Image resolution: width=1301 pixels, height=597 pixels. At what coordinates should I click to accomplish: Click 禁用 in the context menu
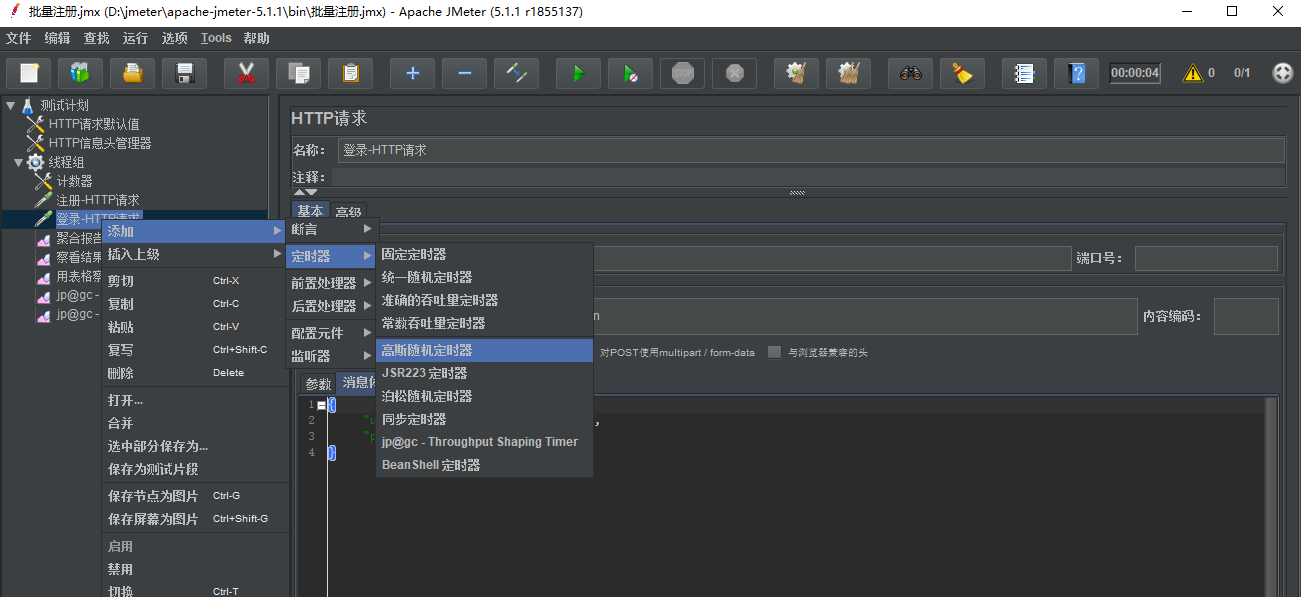[x=194, y=569]
